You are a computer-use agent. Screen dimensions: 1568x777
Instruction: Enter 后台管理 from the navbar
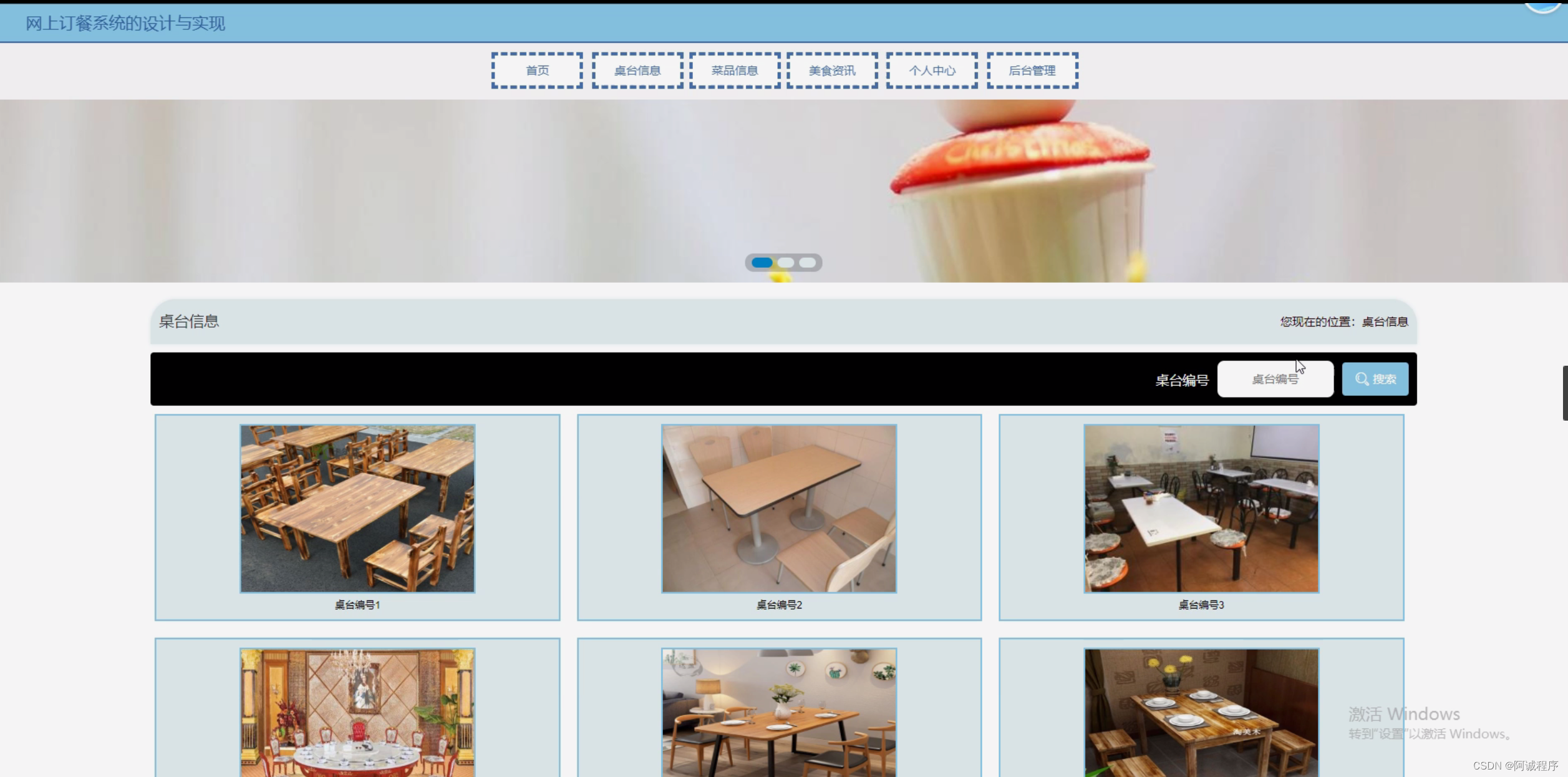[1032, 71]
